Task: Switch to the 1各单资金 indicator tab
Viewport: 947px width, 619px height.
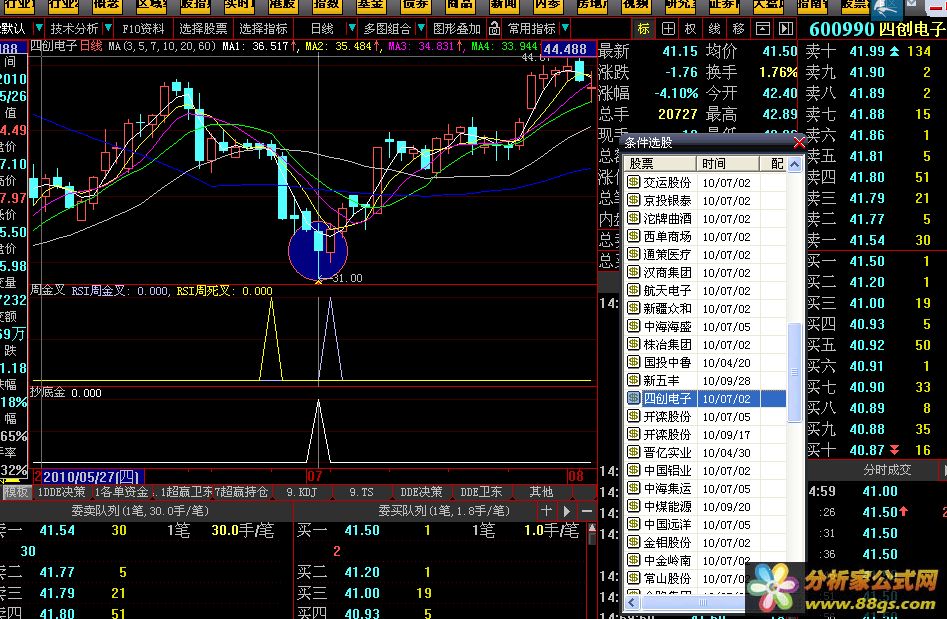Action: click(121, 492)
